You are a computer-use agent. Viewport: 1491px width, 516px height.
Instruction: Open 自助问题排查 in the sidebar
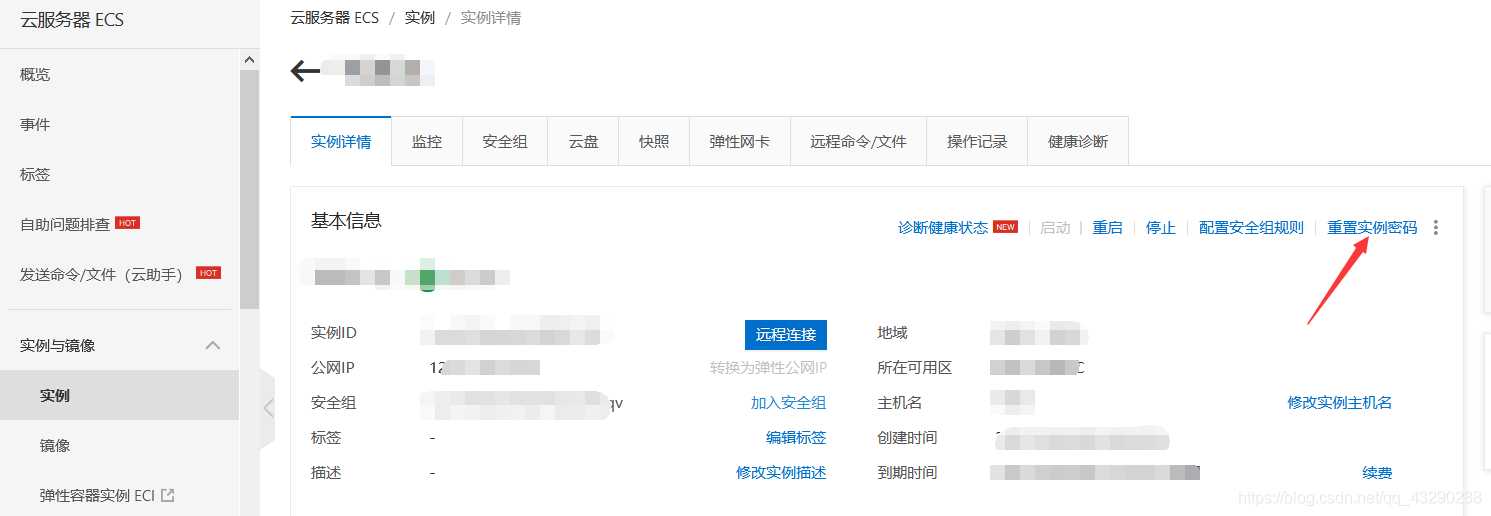point(65,225)
